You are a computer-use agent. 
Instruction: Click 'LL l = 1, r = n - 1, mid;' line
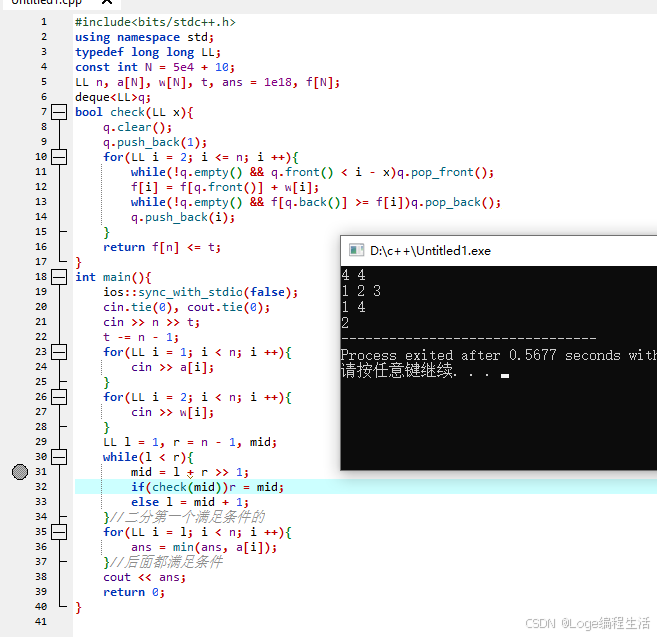pos(190,442)
